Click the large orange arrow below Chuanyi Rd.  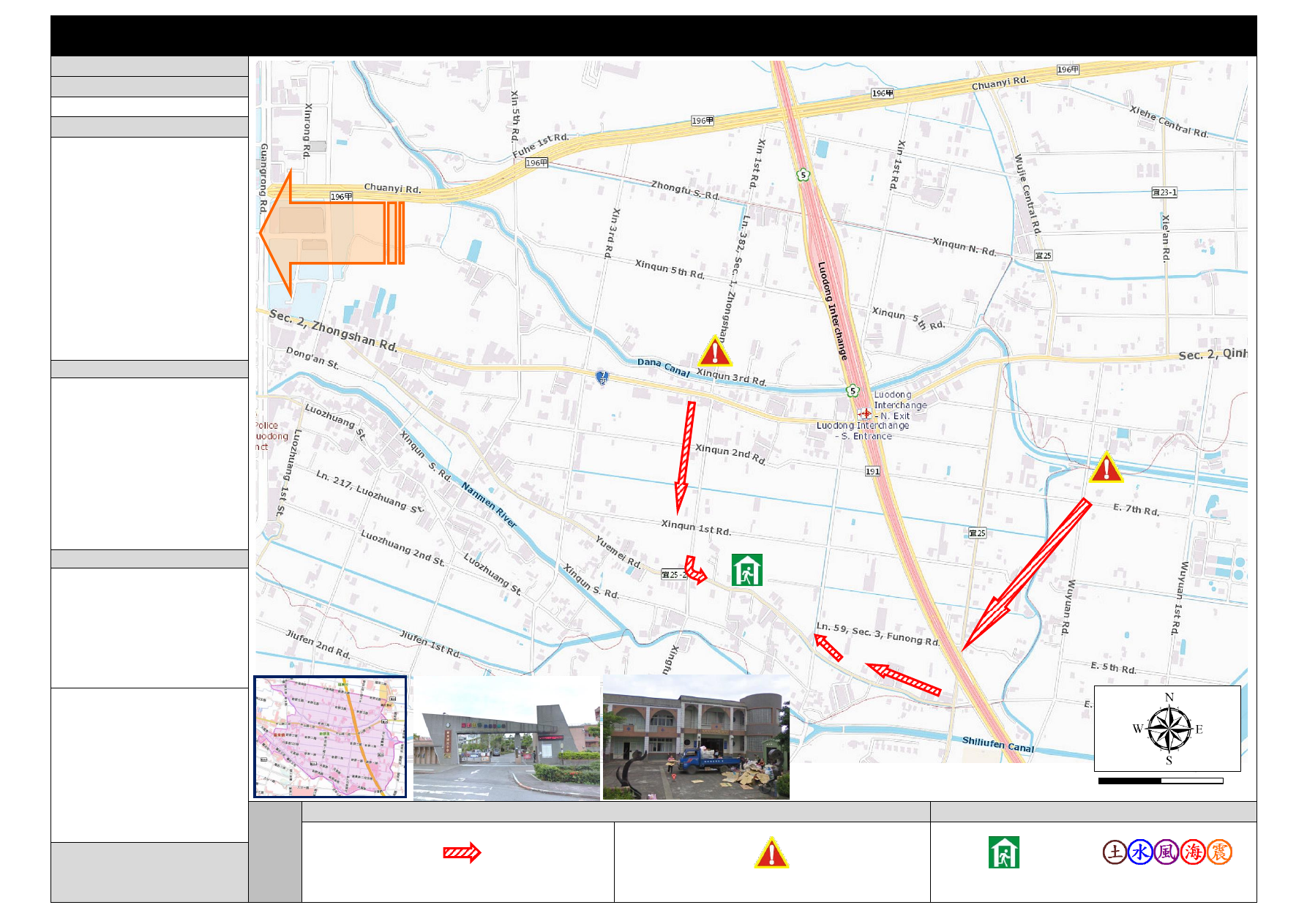[x=332, y=233]
